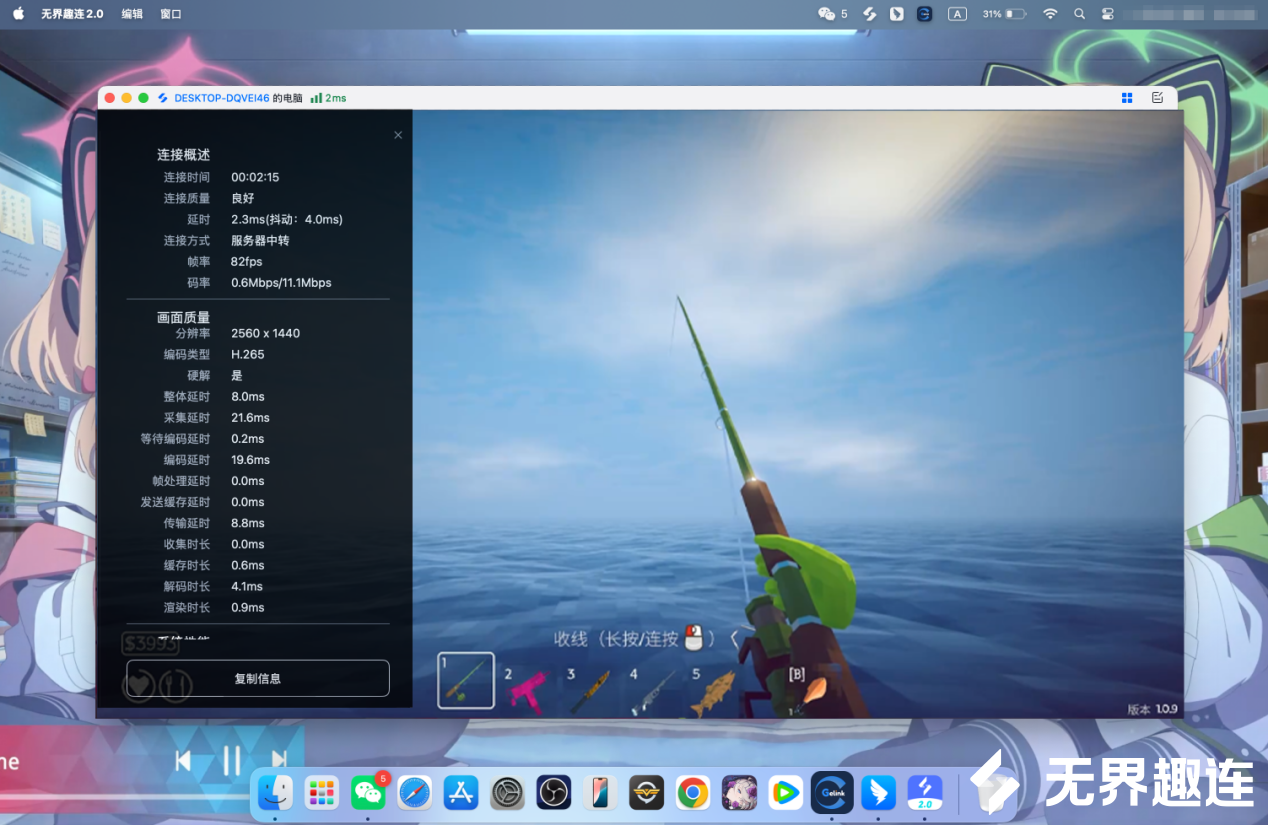Select hotbar slot 3 knife

[x=588, y=690]
